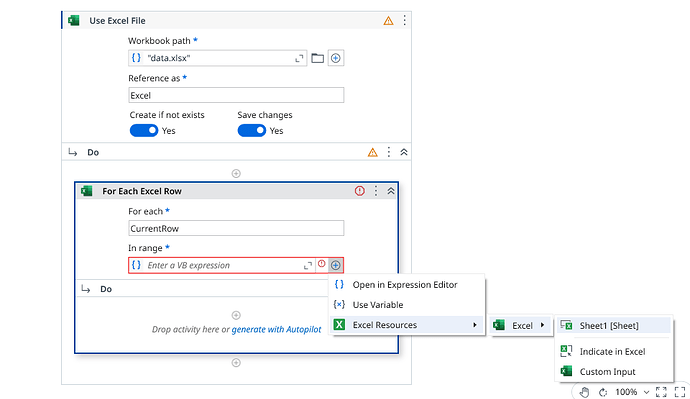This screenshot has height=399, width=690.
Task: Open the Excel submenu entry
Action: [520, 326]
